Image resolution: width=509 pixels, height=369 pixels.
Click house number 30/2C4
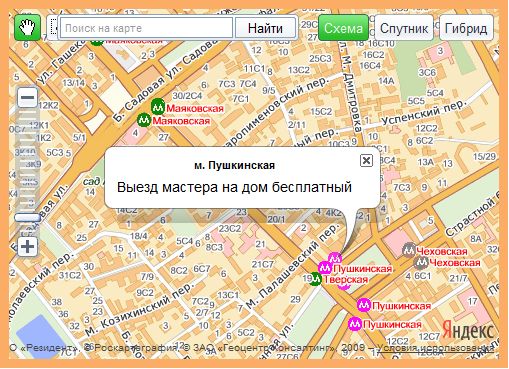[x=187, y=96]
